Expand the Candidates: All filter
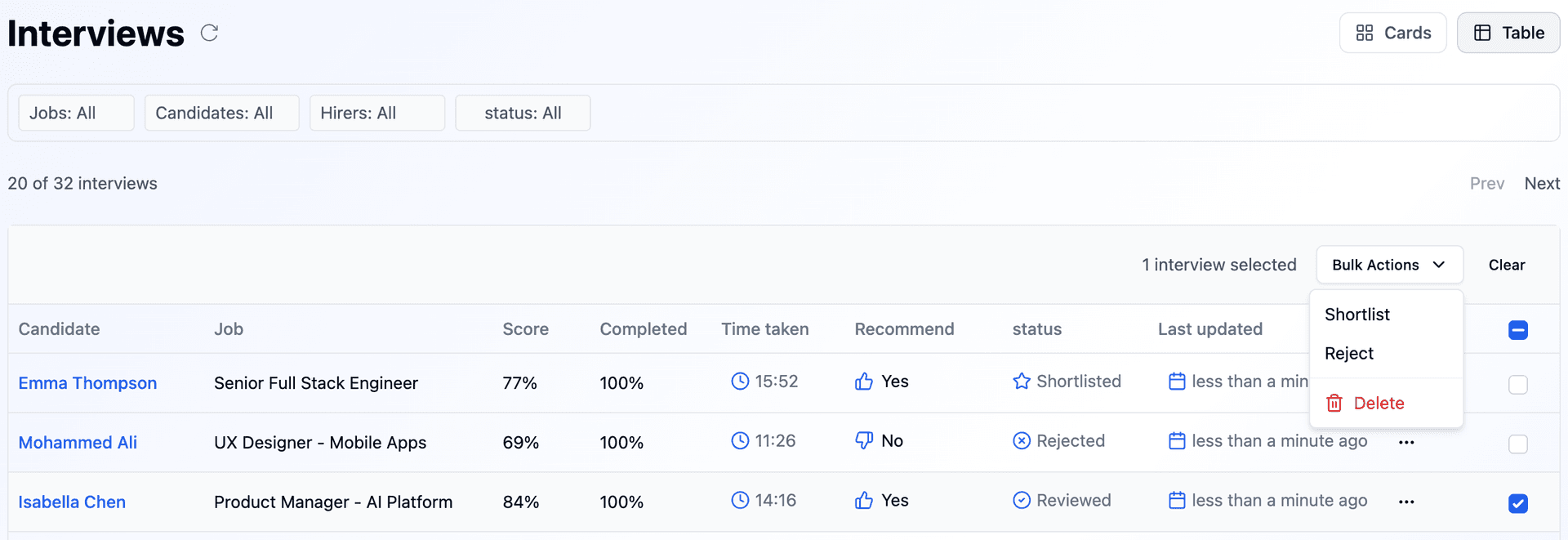The image size is (1568, 540). pos(221,113)
